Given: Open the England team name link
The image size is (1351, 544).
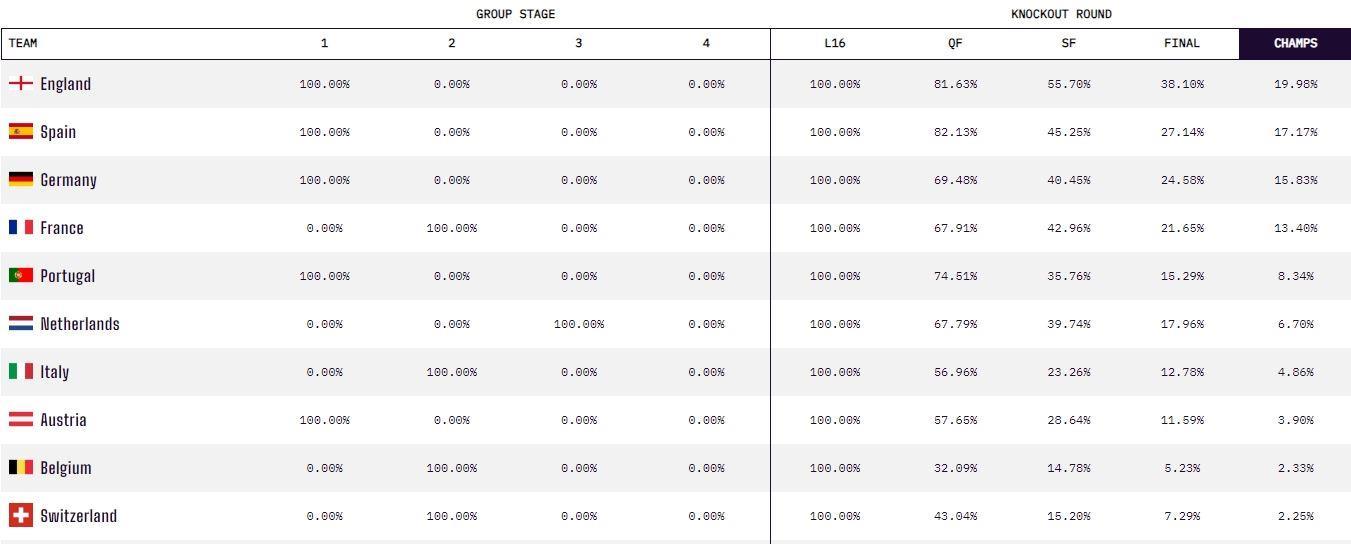Looking at the screenshot, I should point(65,84).
